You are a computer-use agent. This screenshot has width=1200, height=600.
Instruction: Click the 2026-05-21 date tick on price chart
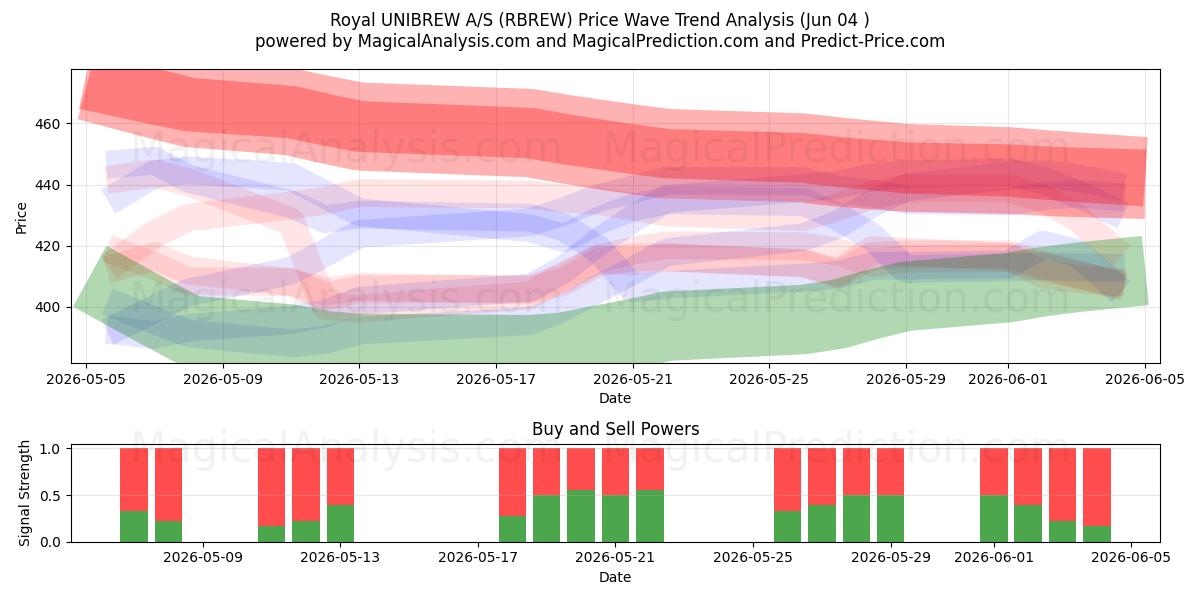[633, 379]
